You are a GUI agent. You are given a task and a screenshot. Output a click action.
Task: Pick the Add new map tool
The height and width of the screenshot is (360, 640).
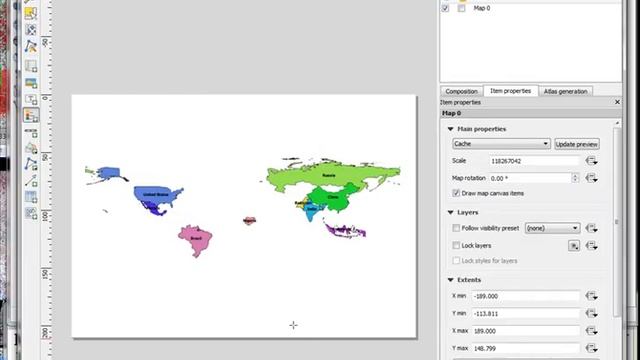(31, 66)
